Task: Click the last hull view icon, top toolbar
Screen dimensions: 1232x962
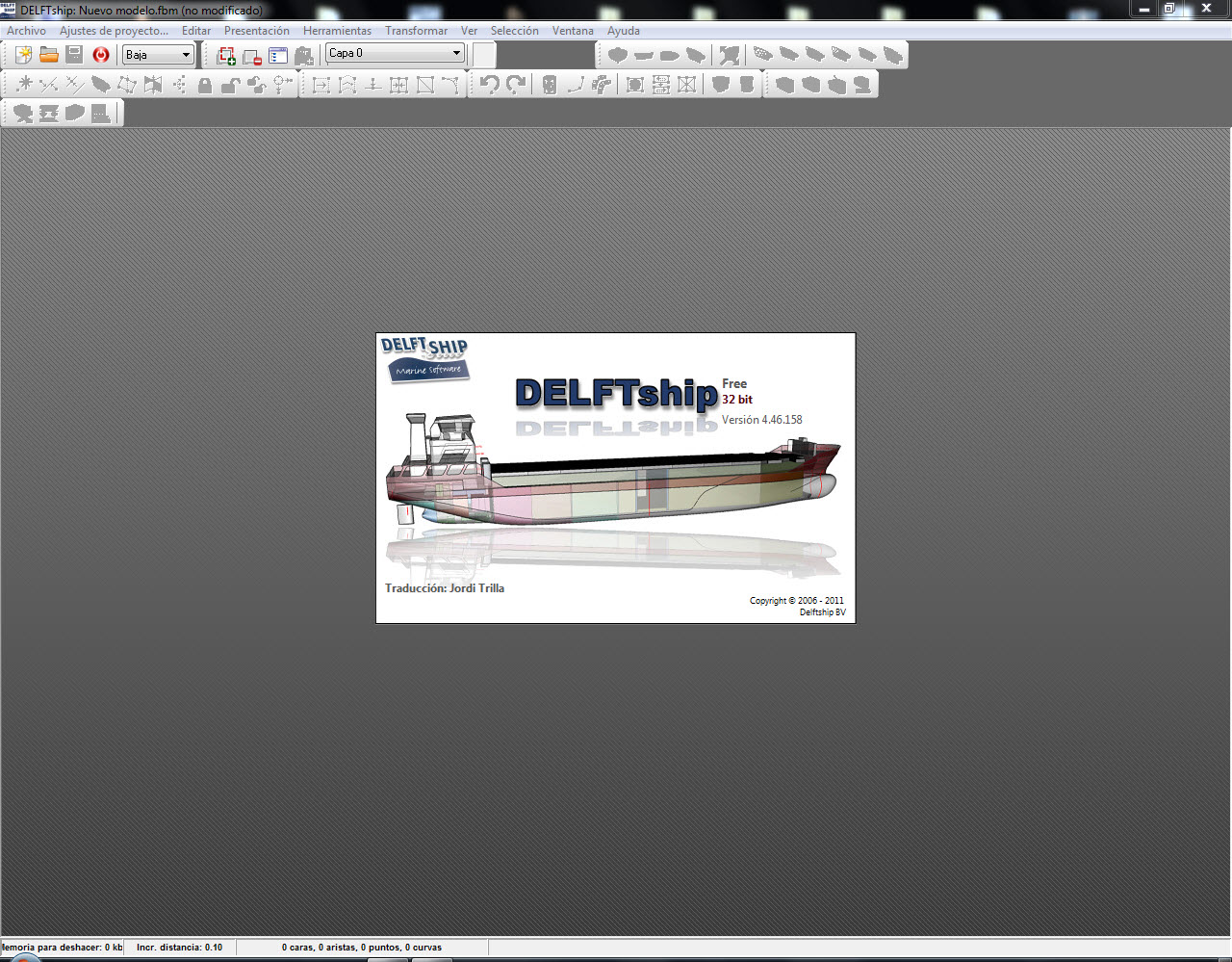Action: [893, 55]
